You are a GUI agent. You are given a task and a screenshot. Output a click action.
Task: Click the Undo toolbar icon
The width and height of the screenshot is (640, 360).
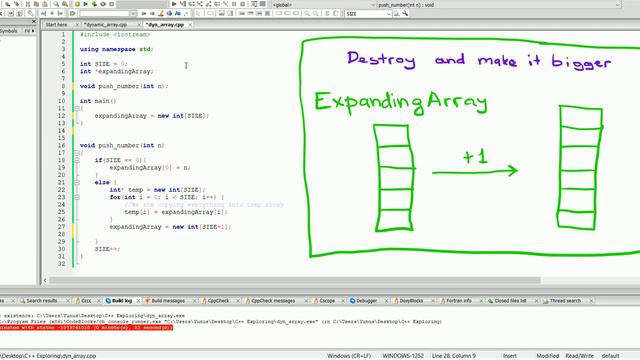click(7, 4)
